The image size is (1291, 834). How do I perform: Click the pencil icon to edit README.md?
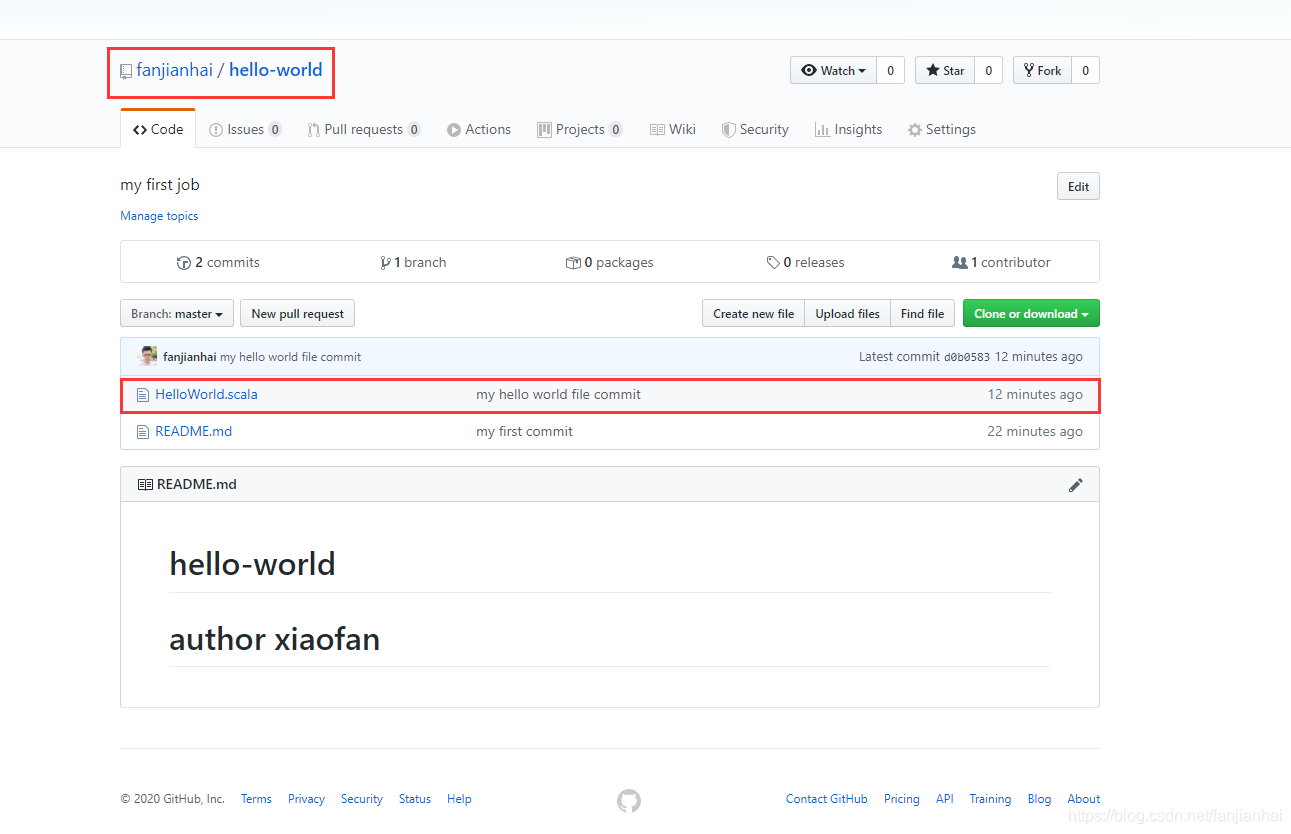click(x=1075, y=485)
